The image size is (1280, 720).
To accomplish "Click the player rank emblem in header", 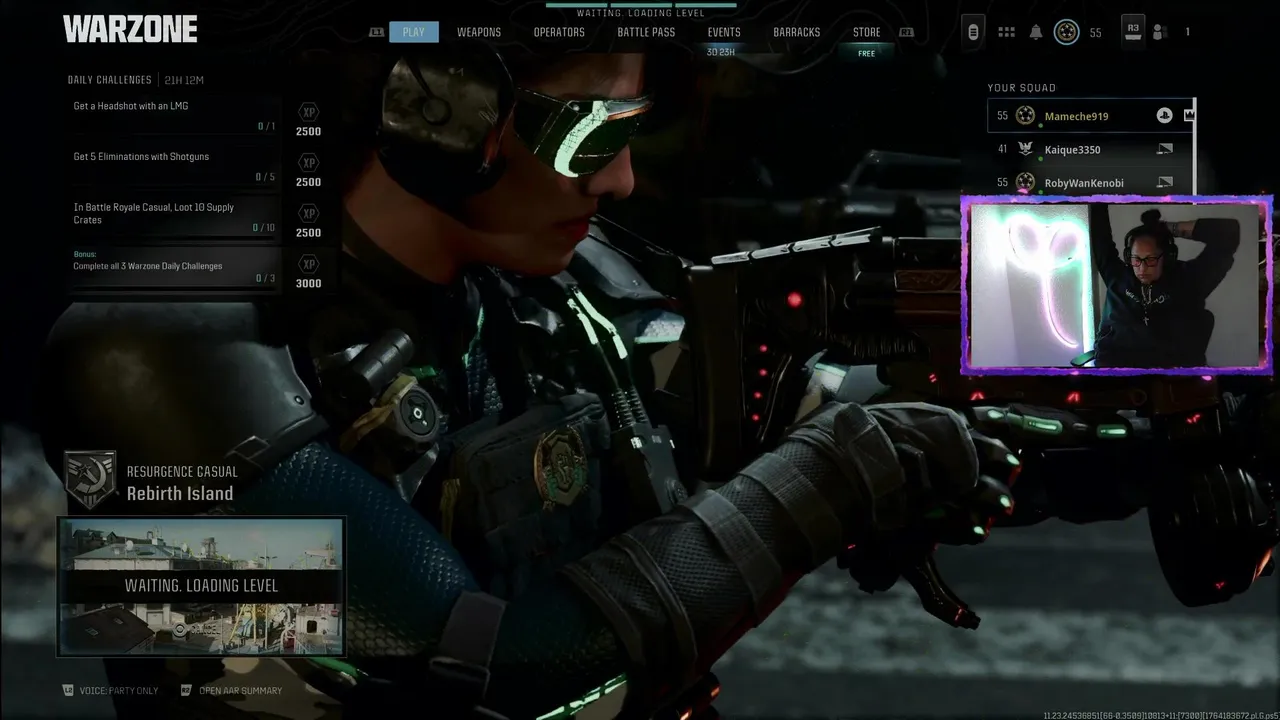I will 1067,32.
